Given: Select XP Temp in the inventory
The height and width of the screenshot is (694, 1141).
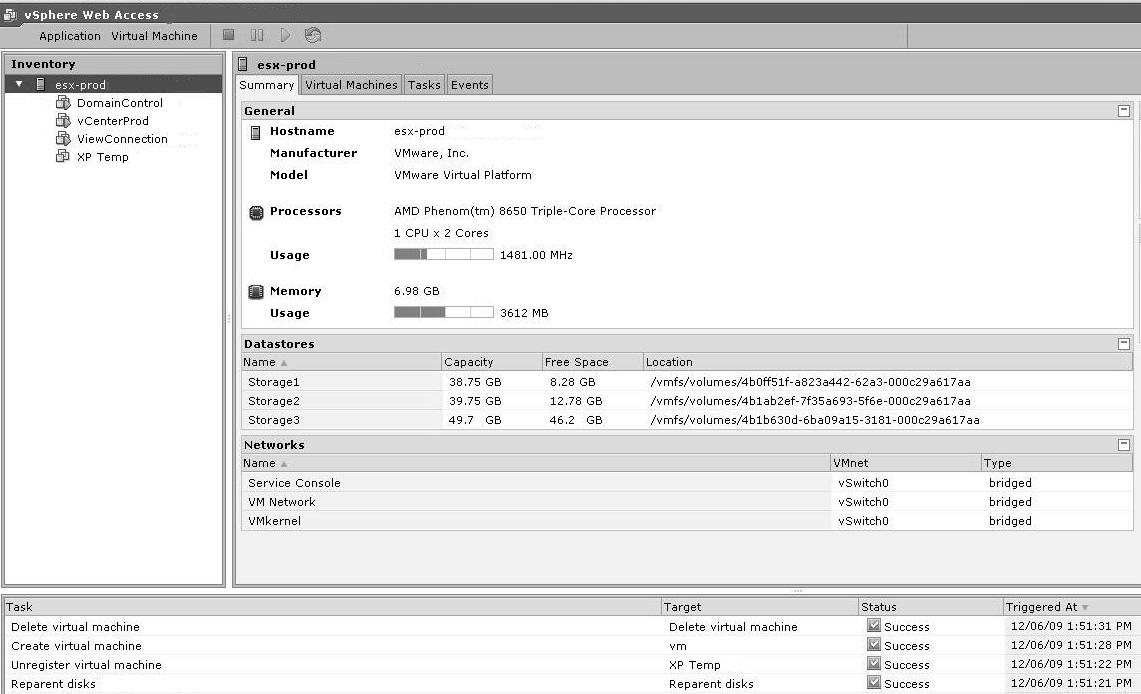Looking at the screenshot, I should [x=103, y=156].
